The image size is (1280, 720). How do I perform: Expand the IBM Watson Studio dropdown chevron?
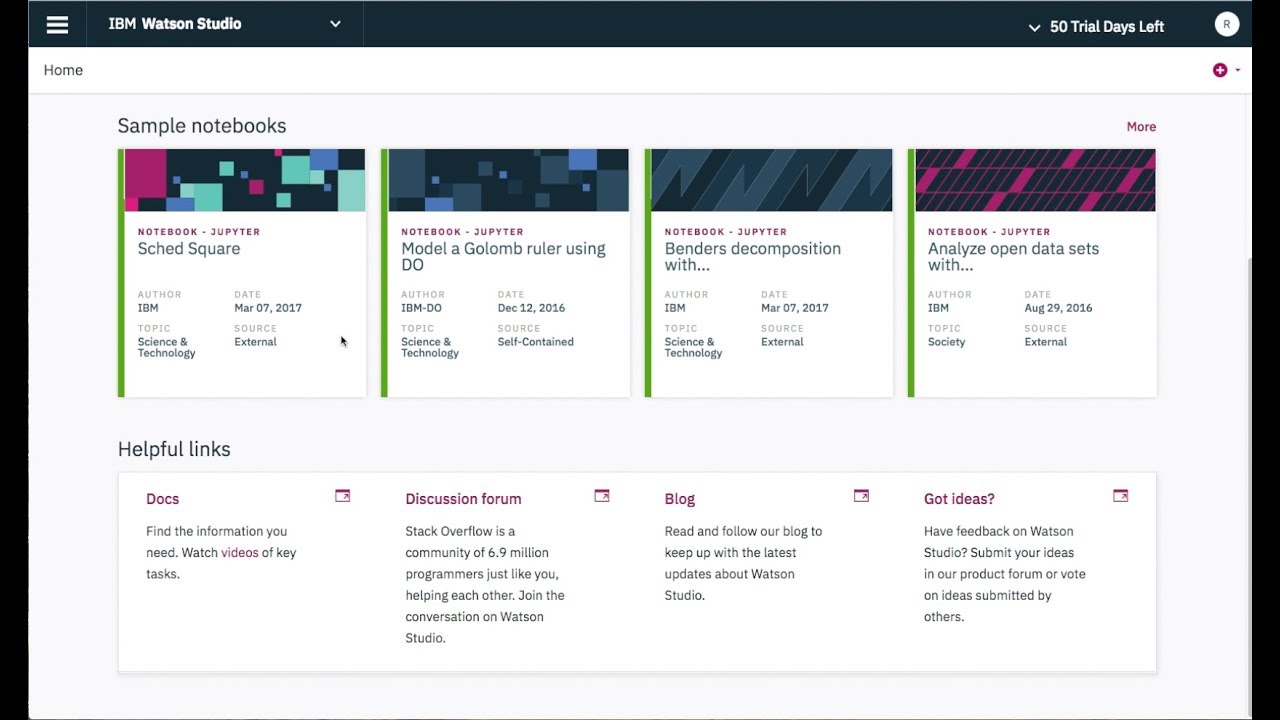coord(335,24)
